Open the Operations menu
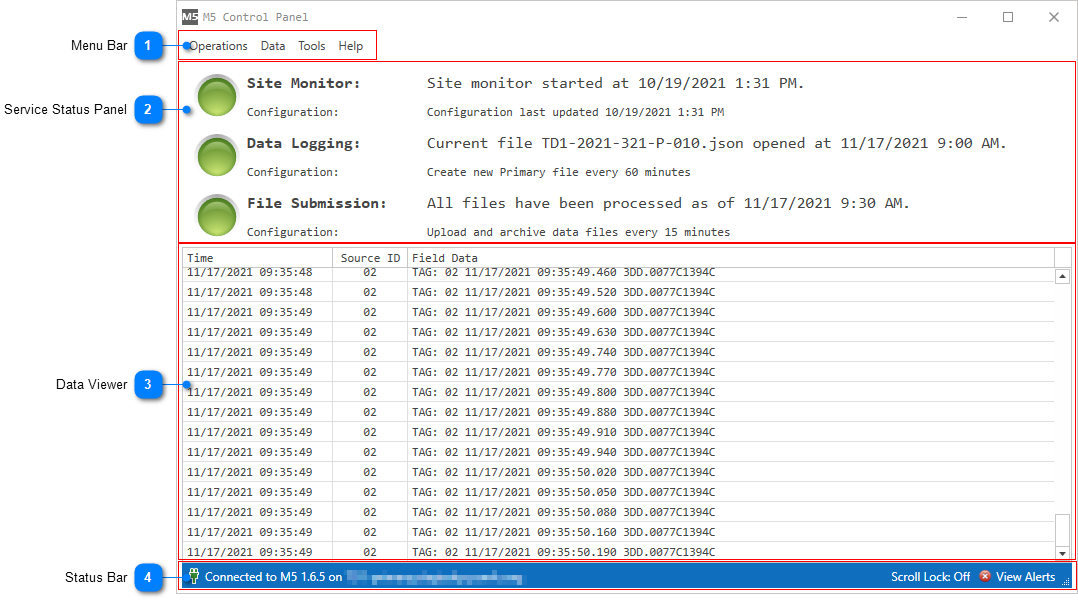The width and height of the screenshot is (1078, 603). pos(217,46)
